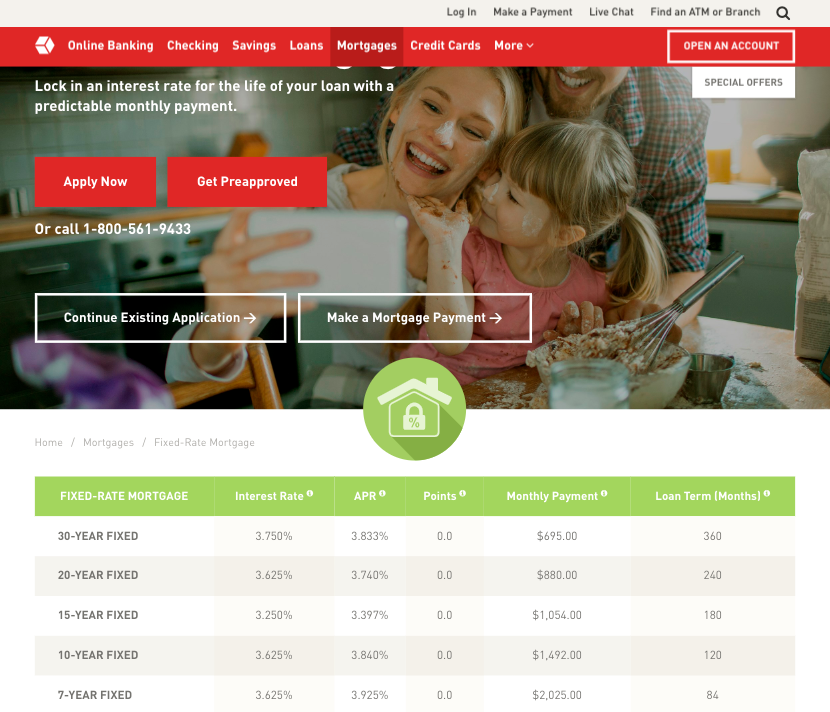Expand the More dropdown menu
The height and width of the screenshot is (712, 830).
click(513, 46)
